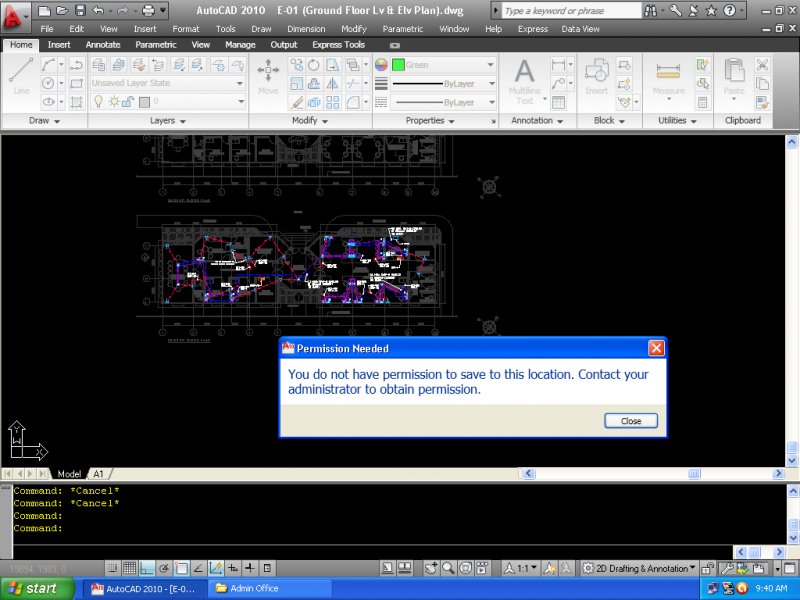
Task: Click the Insert block icon
Action: 596,77
